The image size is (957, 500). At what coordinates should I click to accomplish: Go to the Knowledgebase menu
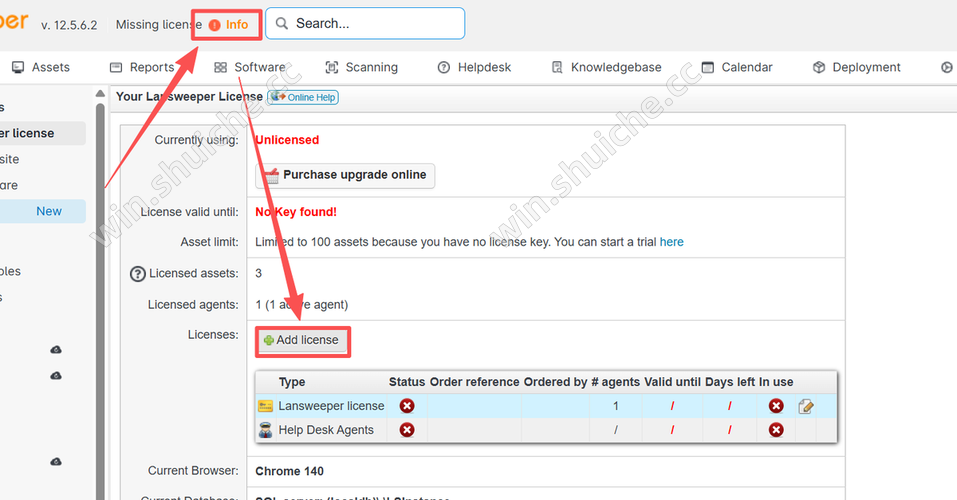[606, 67]
